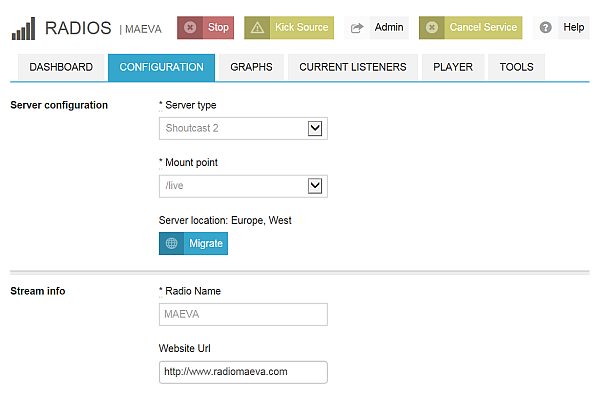Click the X icon on Stop button

[190, 28]
